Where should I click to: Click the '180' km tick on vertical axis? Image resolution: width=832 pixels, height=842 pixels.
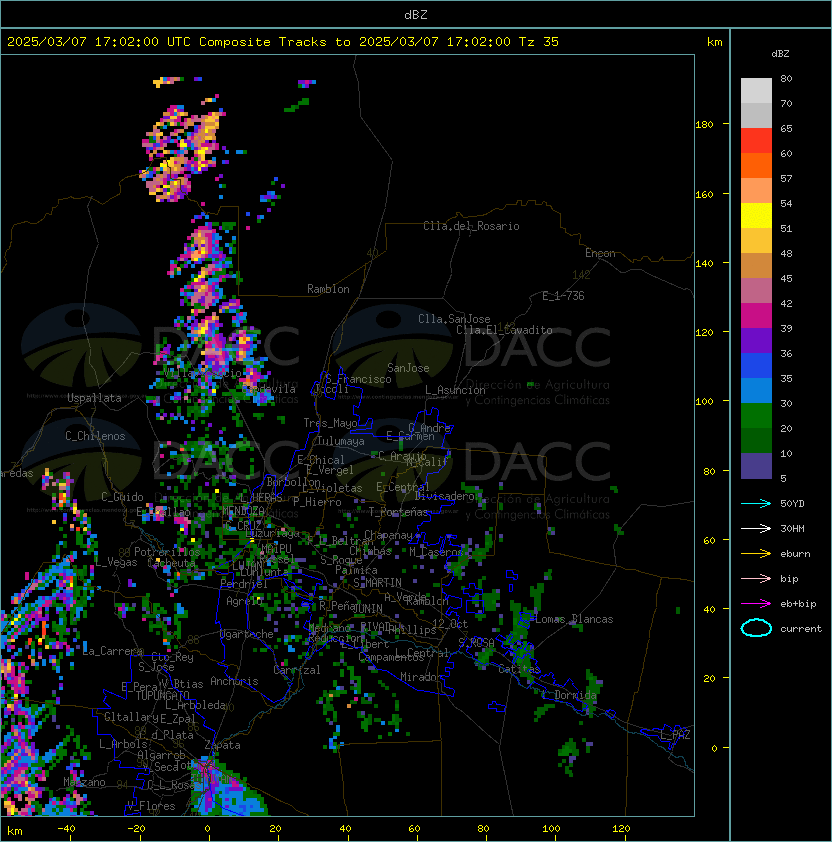coord(704,125)
